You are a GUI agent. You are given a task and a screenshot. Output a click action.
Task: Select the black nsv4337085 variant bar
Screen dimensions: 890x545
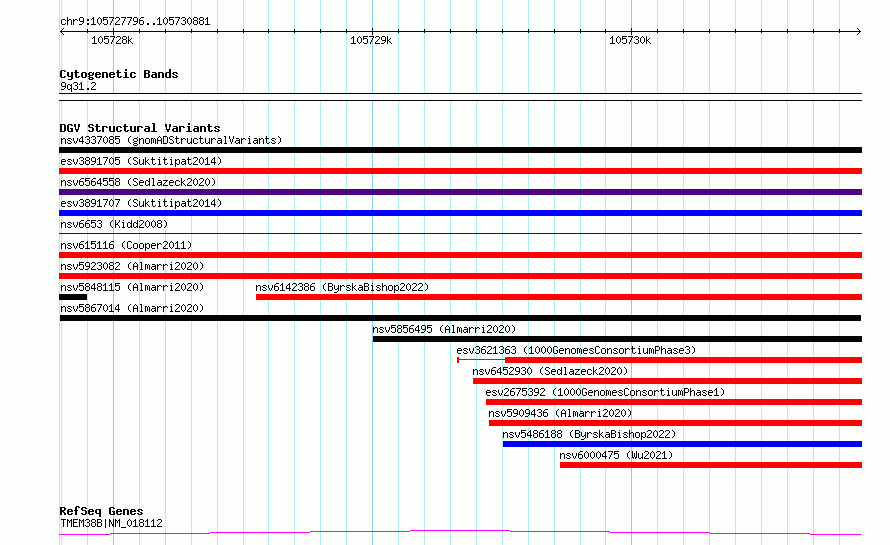(460, 150)
